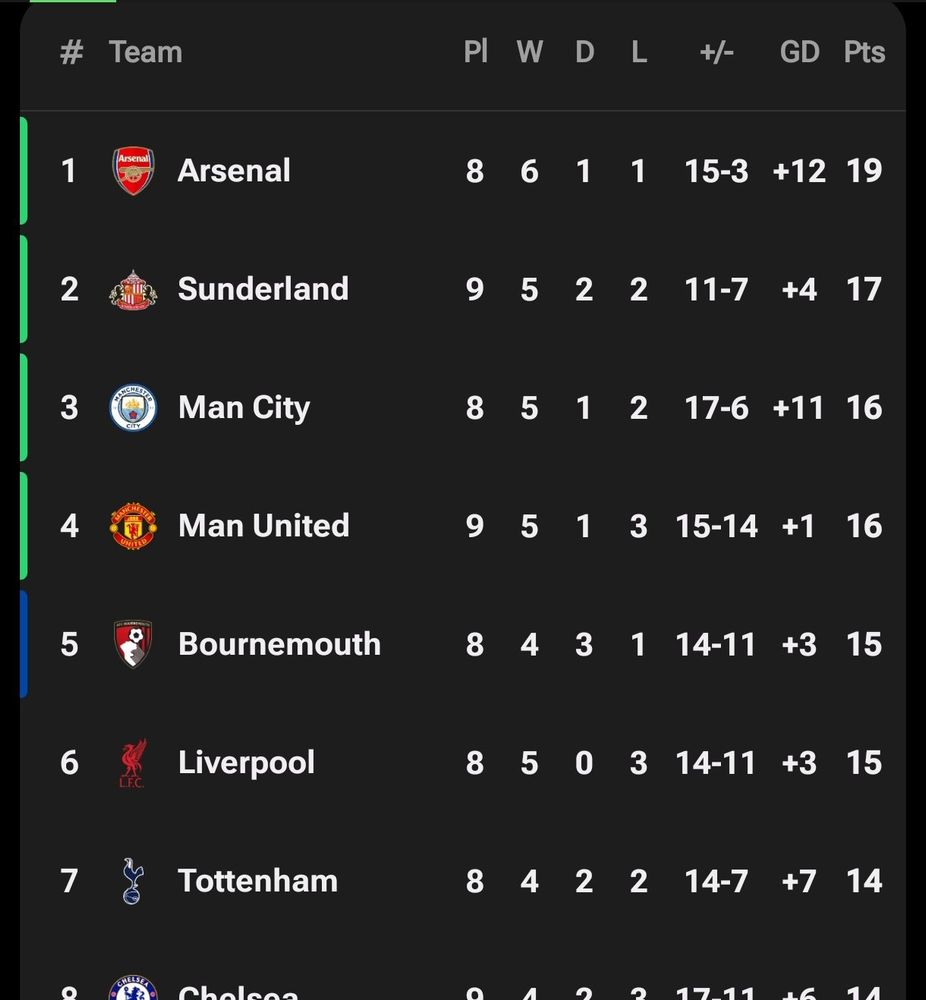This screenshot has height=1000, width=926.
Task: Tap the Chelsea badge icon
Action: (133, 989)
